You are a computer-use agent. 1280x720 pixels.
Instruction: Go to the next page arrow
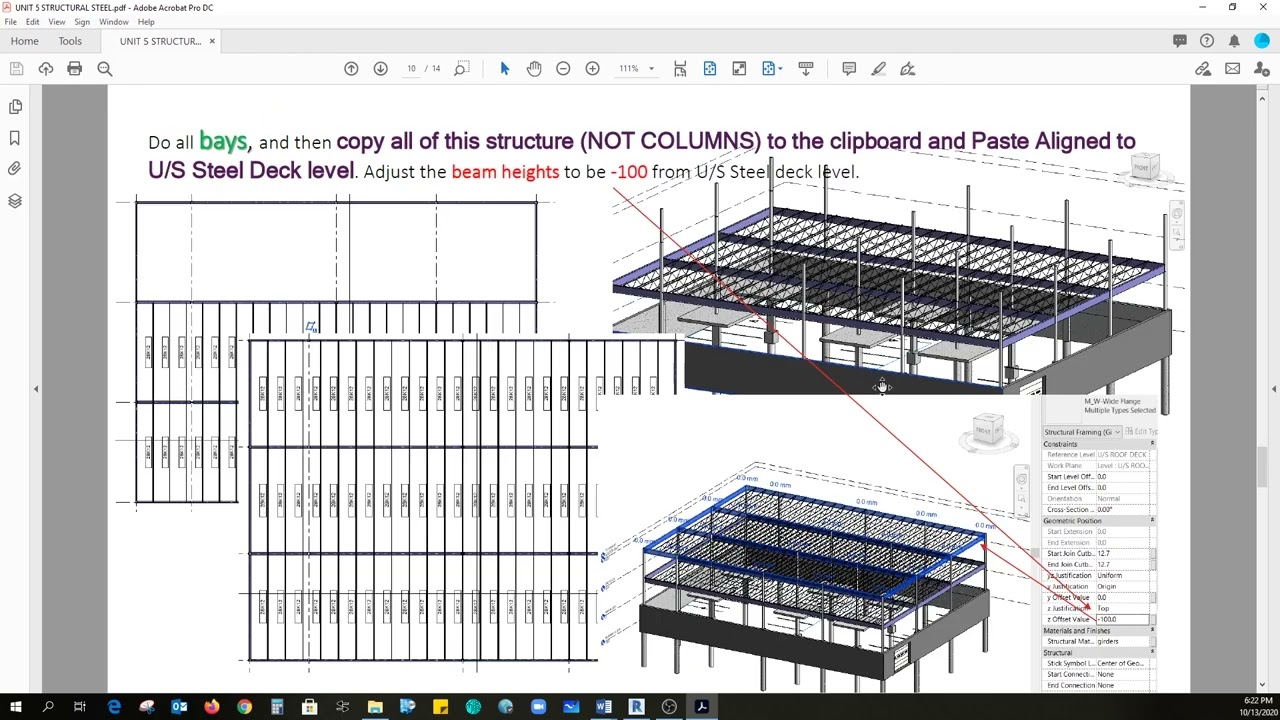380,68
